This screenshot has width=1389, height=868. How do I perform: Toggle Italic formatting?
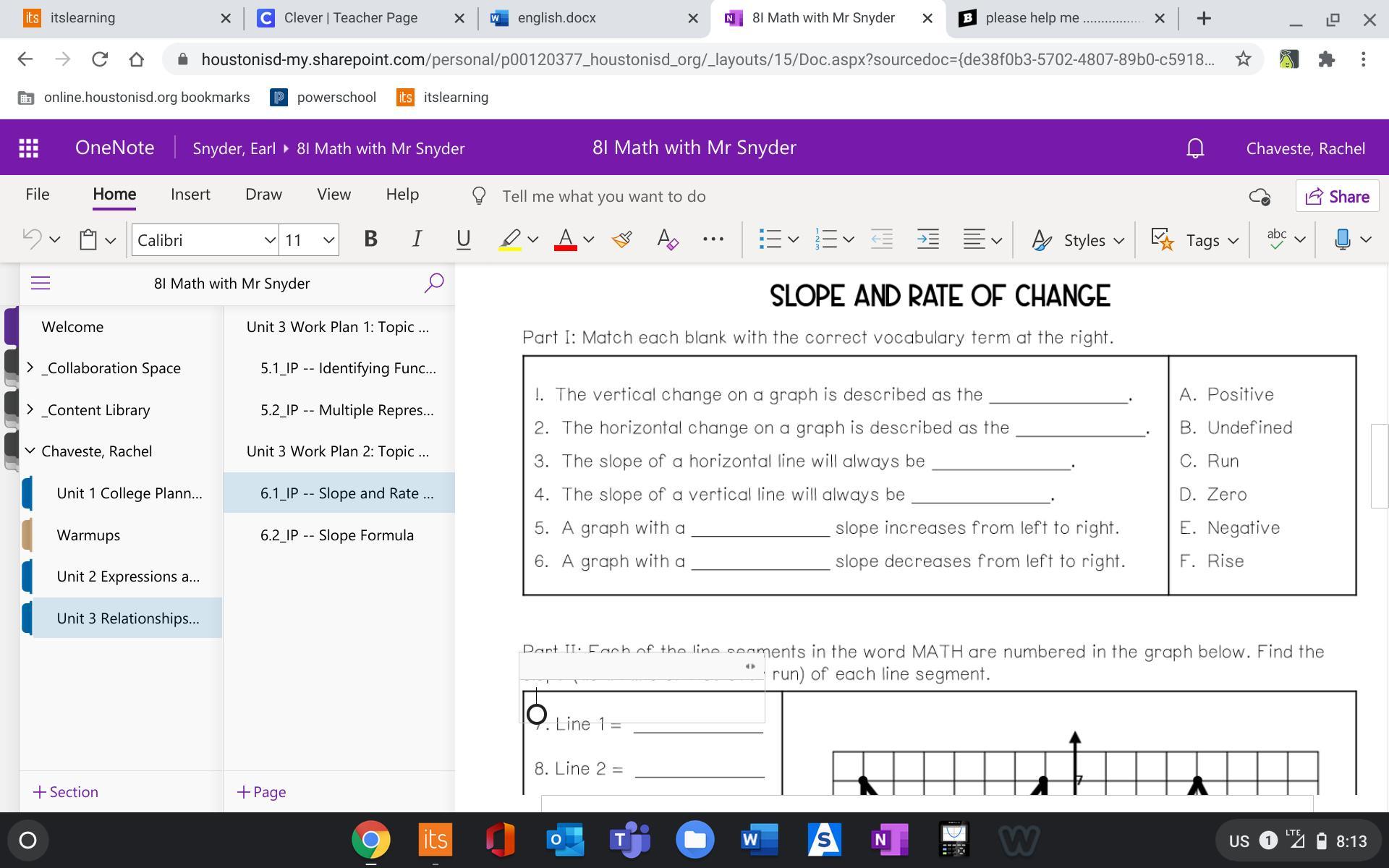pos(417,239)
